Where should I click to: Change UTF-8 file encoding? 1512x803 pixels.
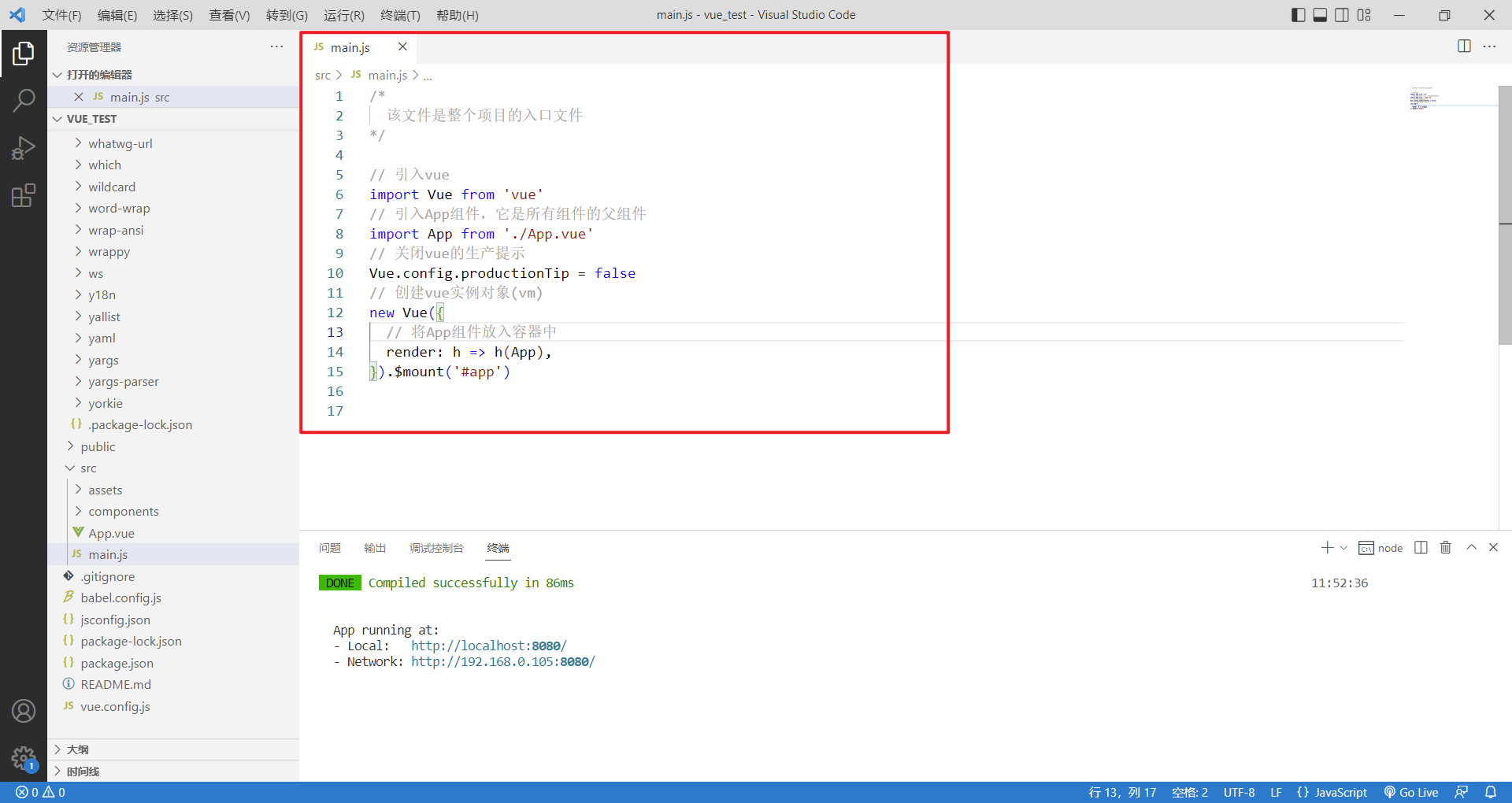tap(1239, 792)
